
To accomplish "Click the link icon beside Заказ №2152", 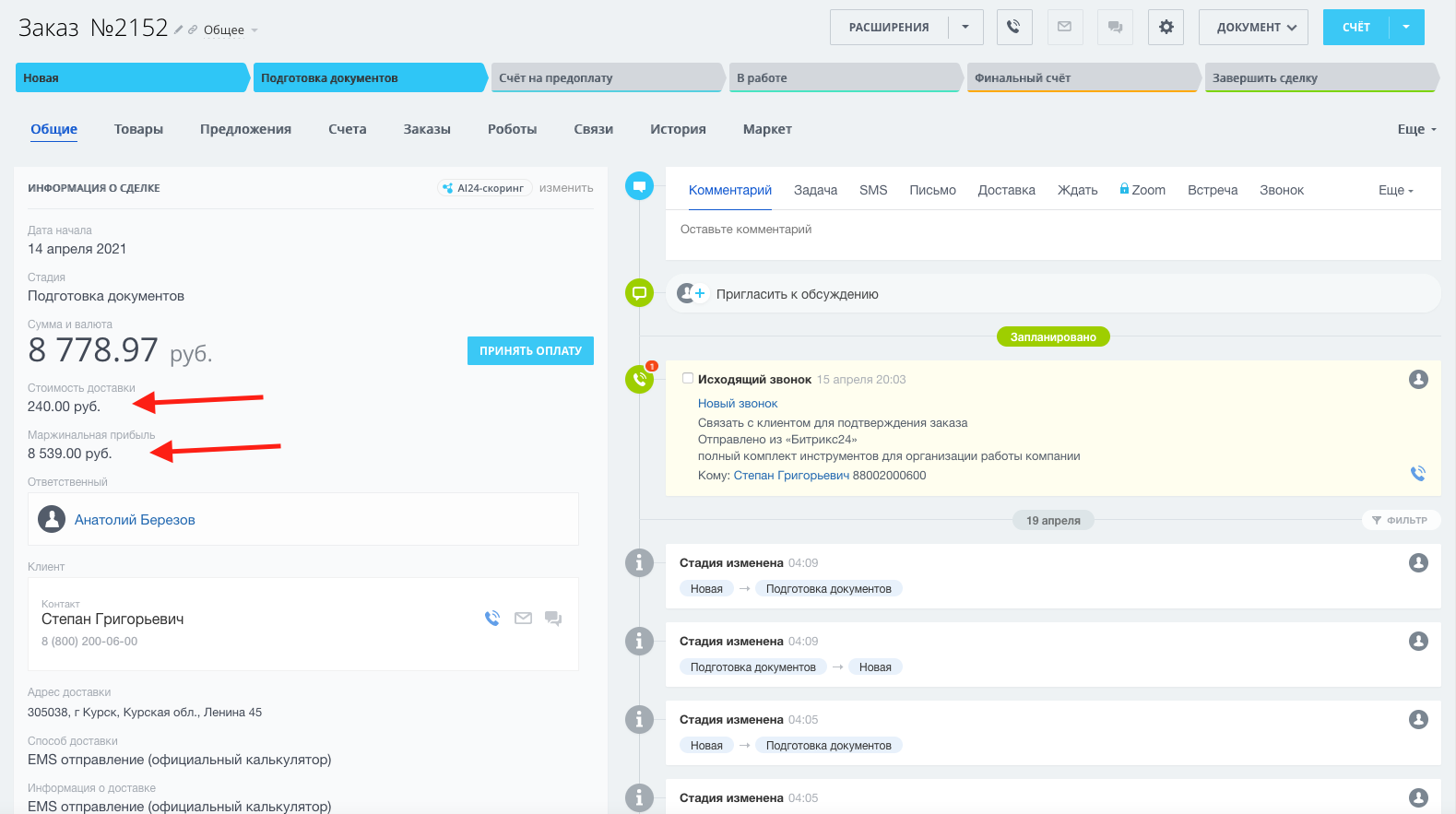I will pos(193,29).
